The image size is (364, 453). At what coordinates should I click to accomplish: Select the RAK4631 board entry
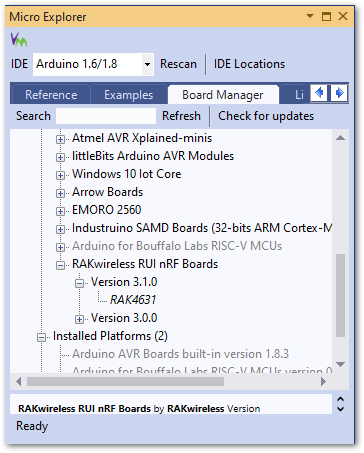(133, 300)
